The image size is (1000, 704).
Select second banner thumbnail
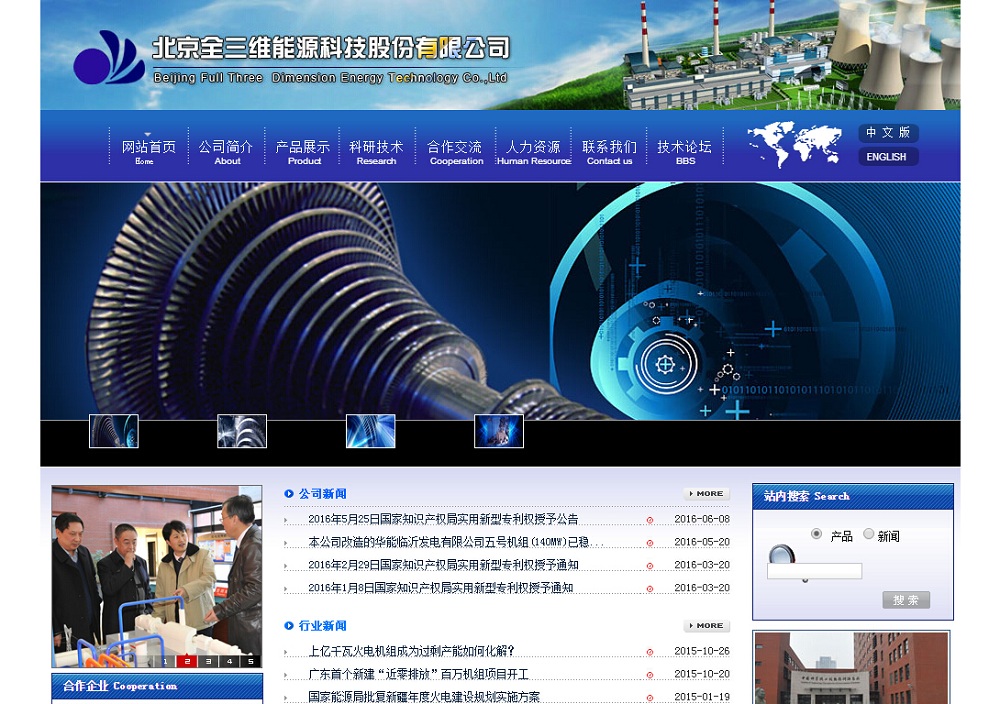pos(242,430)
